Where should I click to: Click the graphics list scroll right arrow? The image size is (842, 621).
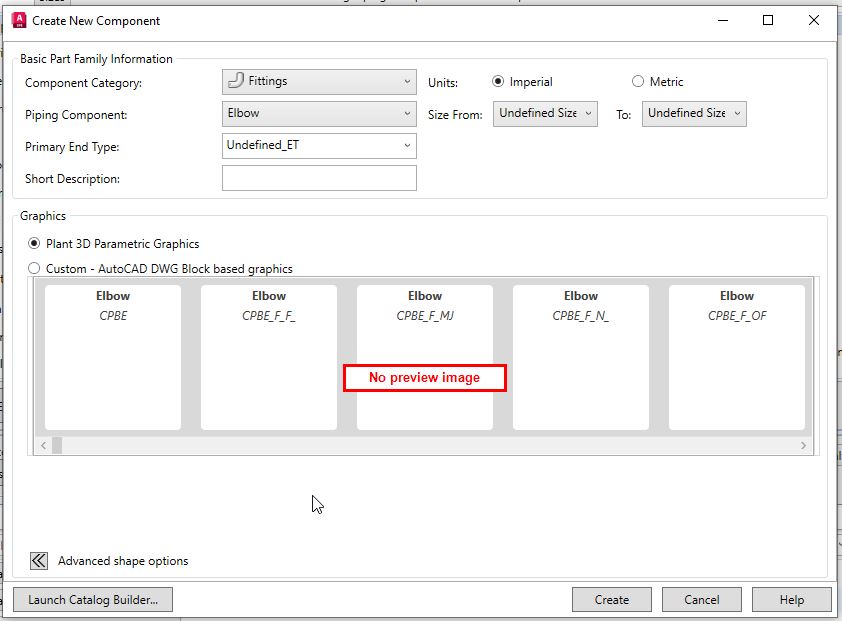pos(803,445)
